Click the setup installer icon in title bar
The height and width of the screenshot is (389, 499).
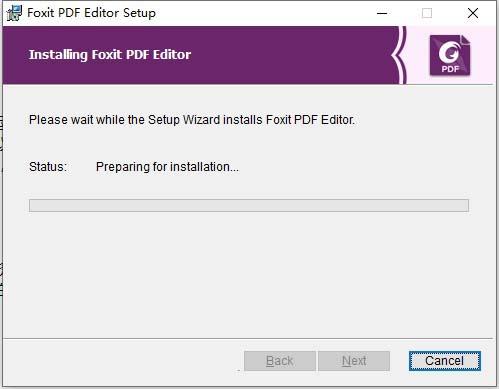14,13
